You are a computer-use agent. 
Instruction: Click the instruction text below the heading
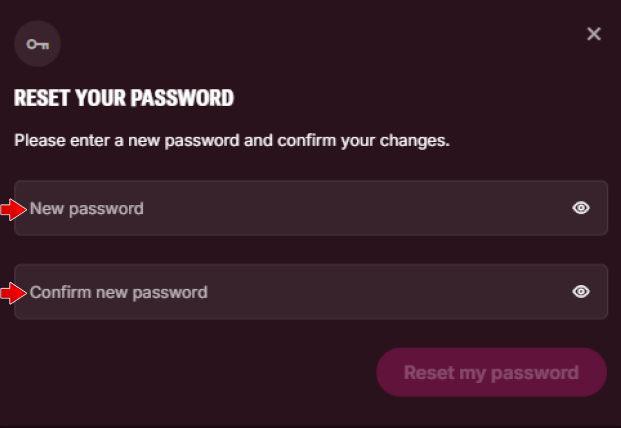pos(232,141)
